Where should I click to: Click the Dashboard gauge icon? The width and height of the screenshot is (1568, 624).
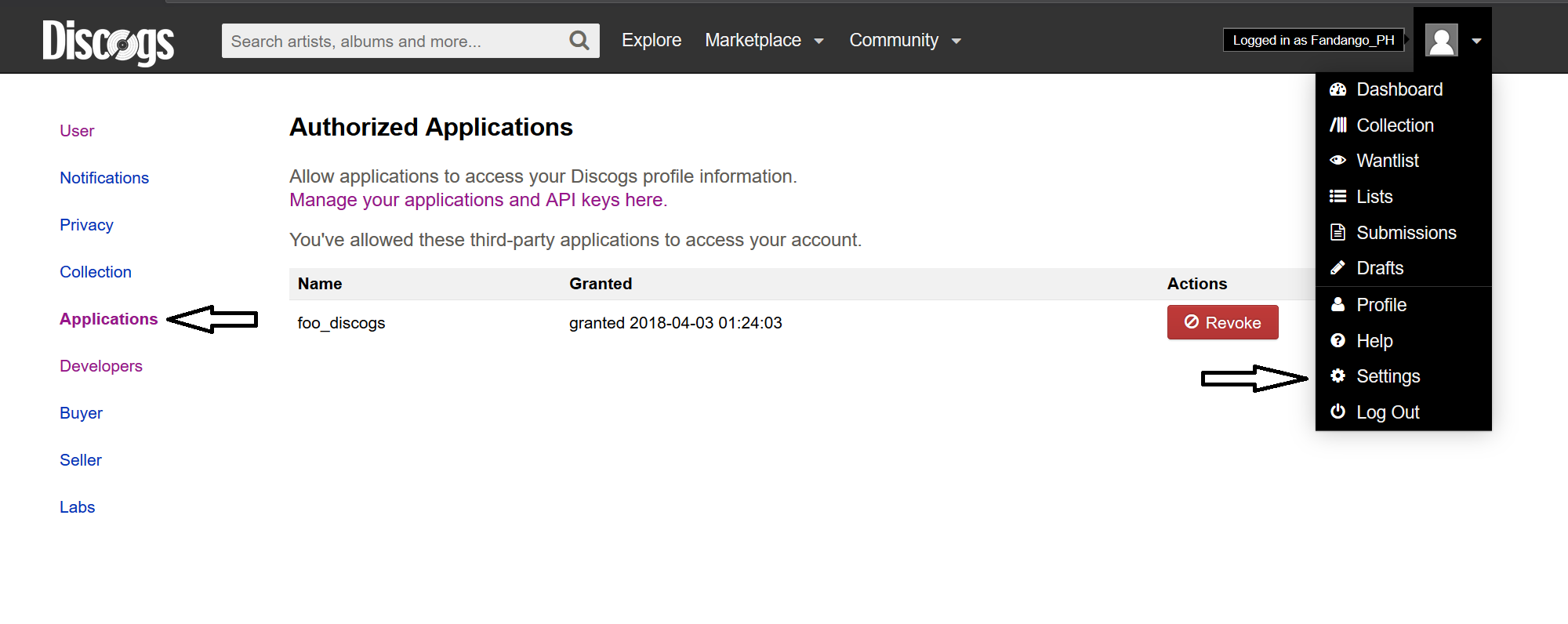click(1338, 89)
